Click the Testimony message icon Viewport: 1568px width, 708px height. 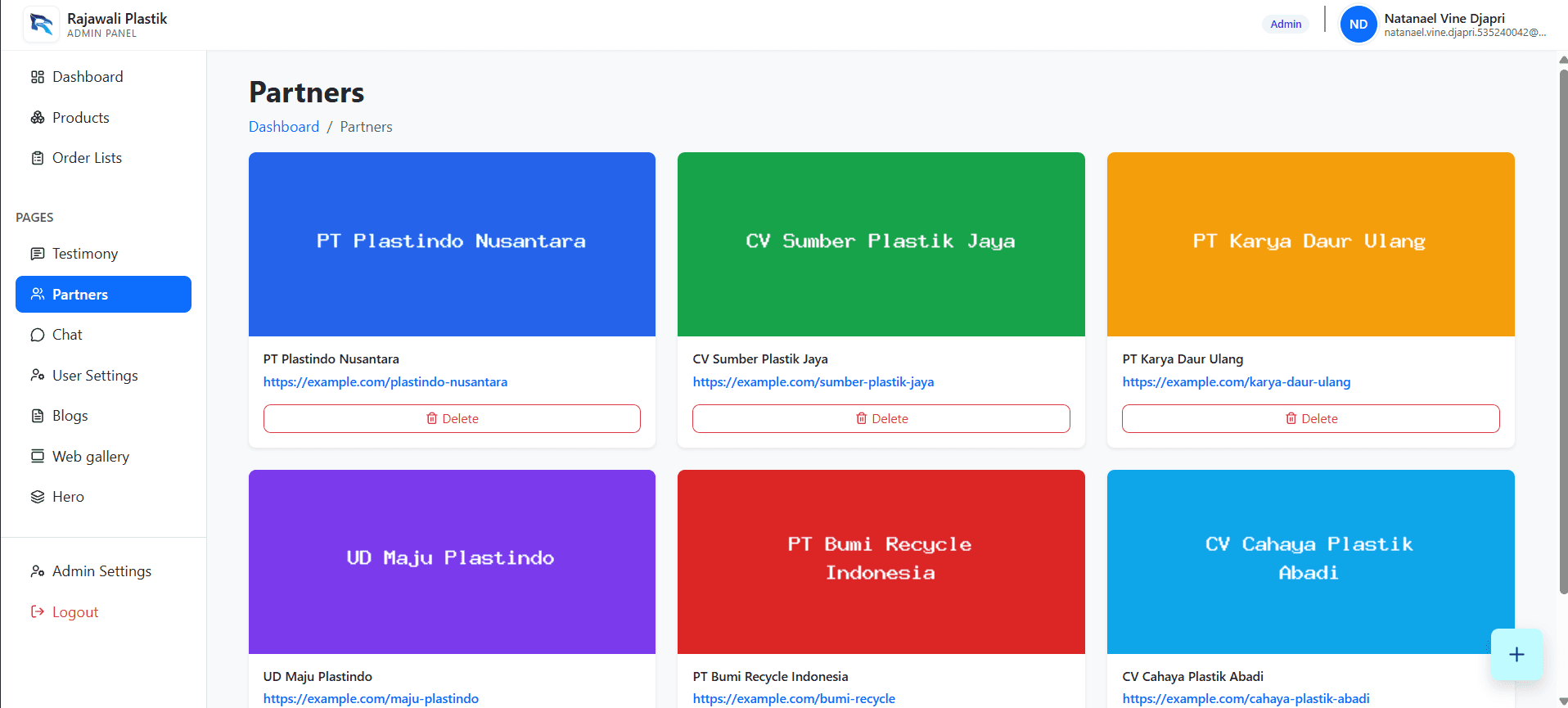click(x=38, y=254)
